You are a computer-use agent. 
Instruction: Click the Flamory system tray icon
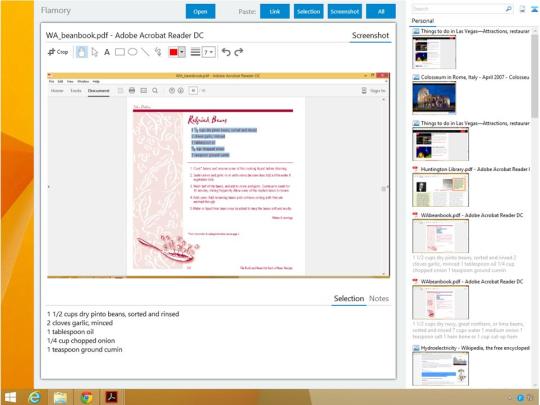[520, 398]
